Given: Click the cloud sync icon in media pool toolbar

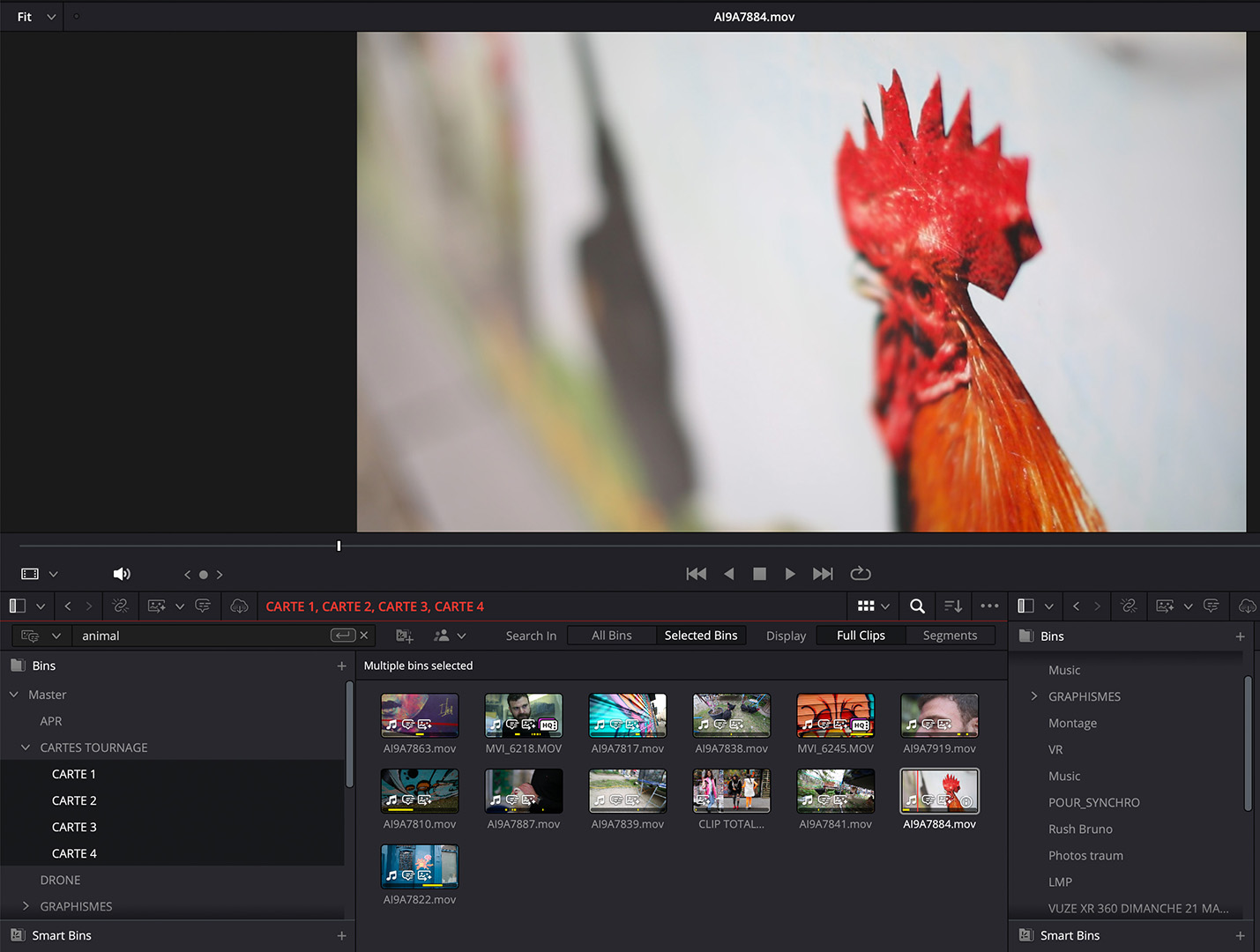Looking at the screenshot, I should coord(239,606).
